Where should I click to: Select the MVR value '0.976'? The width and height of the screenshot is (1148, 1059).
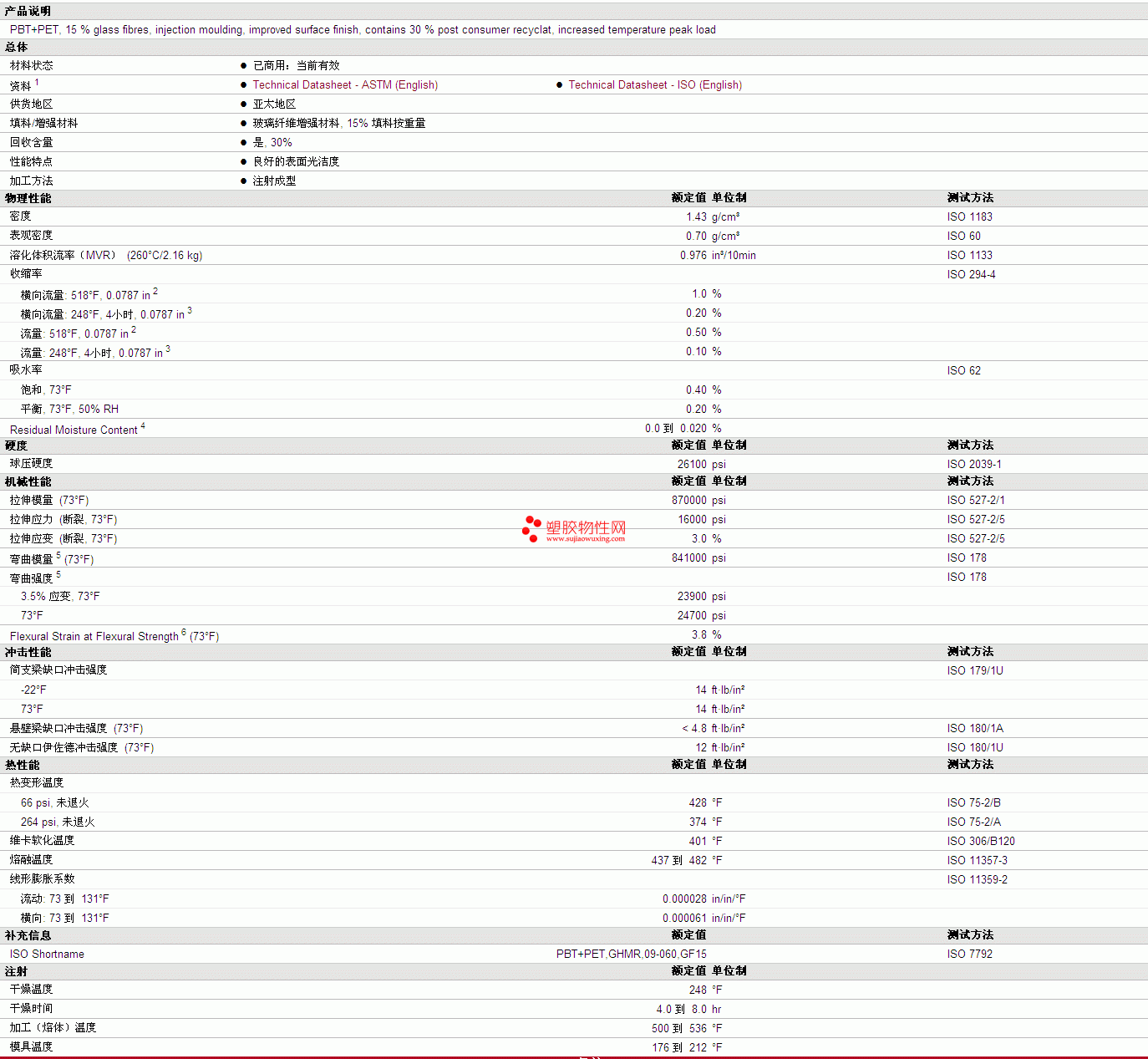click(x=693, y=255)
